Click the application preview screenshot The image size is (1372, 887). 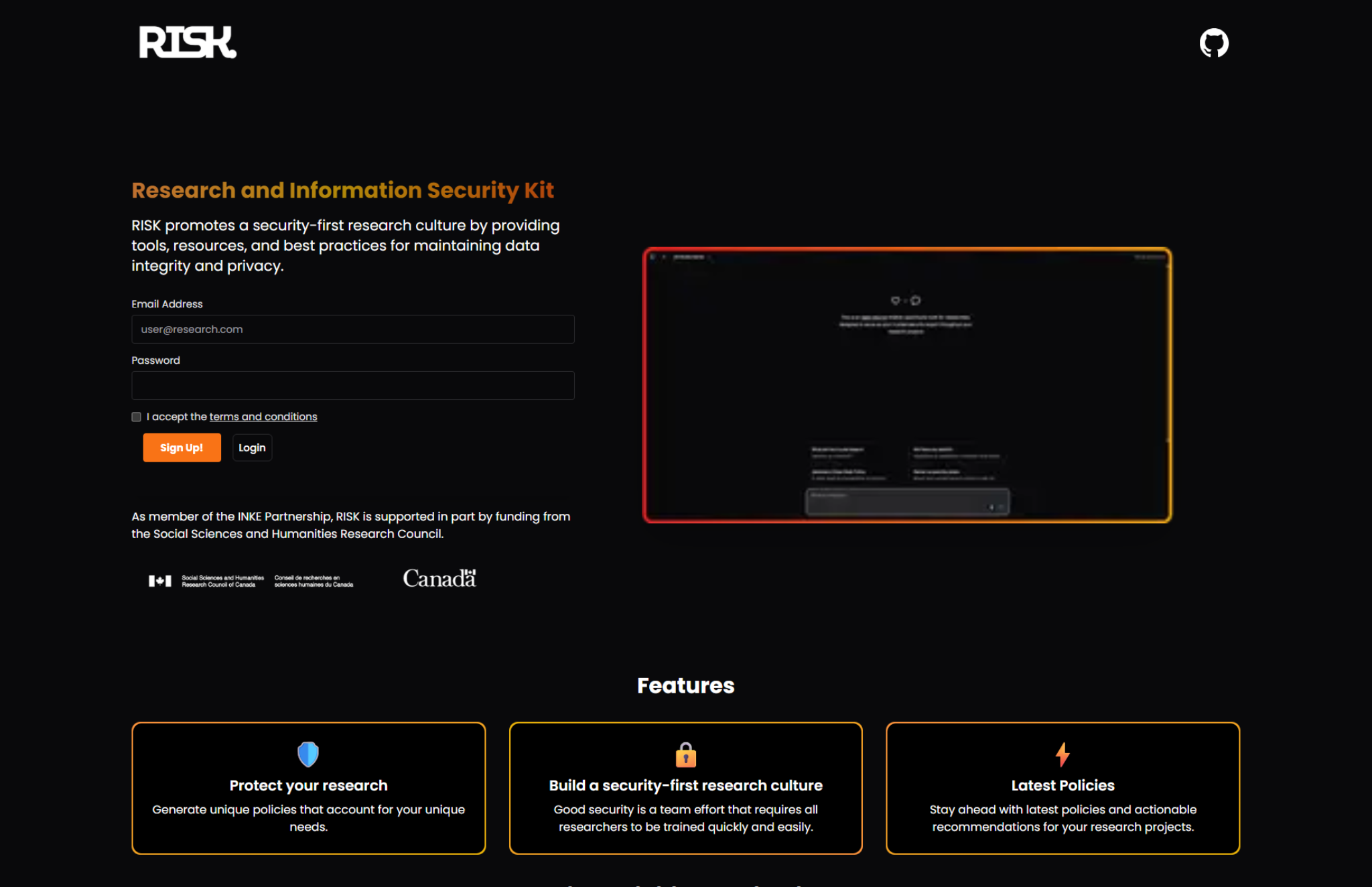pyautogui.click(x=907, y=384)
